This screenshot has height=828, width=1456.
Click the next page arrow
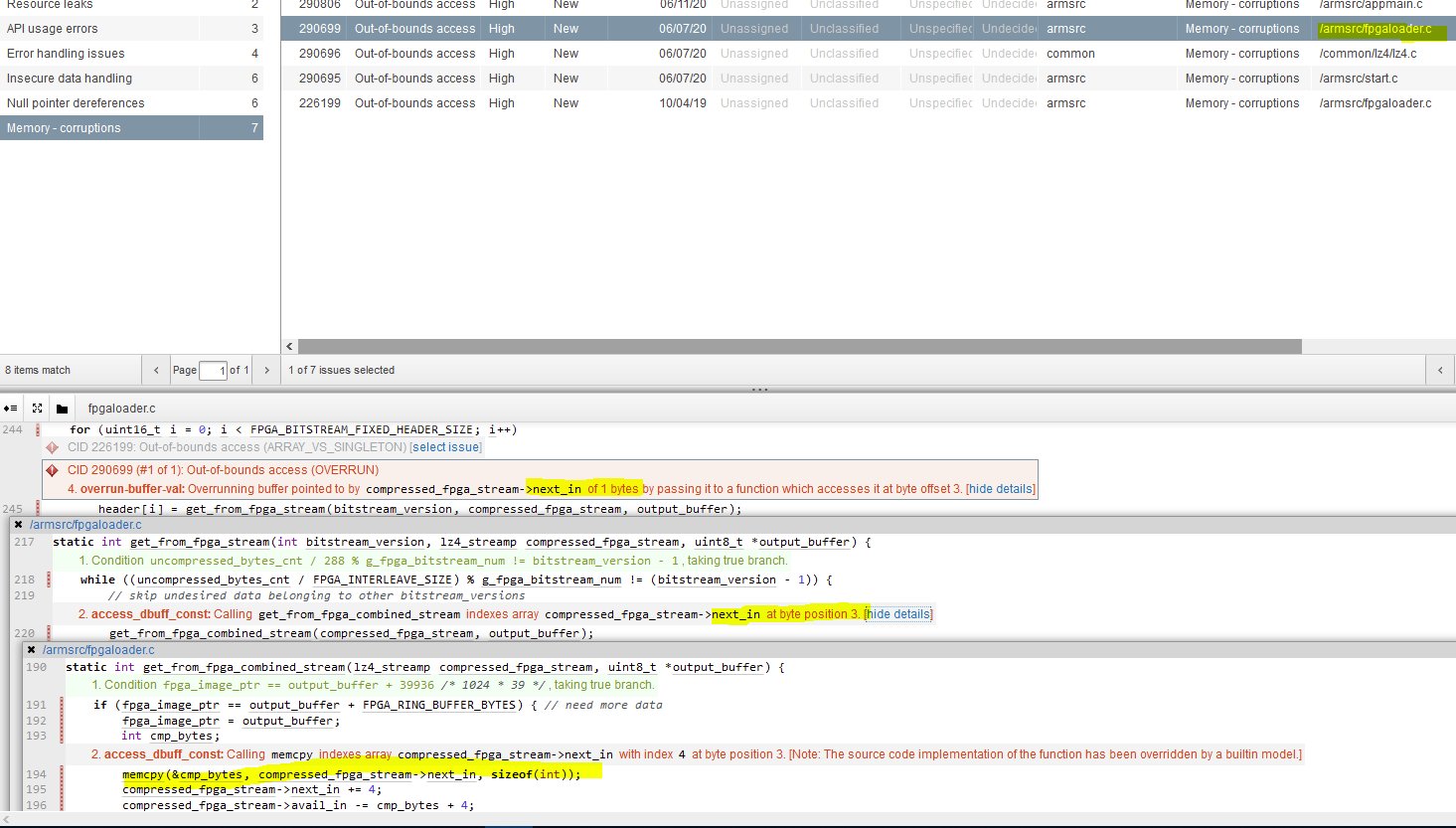(265, 369)
